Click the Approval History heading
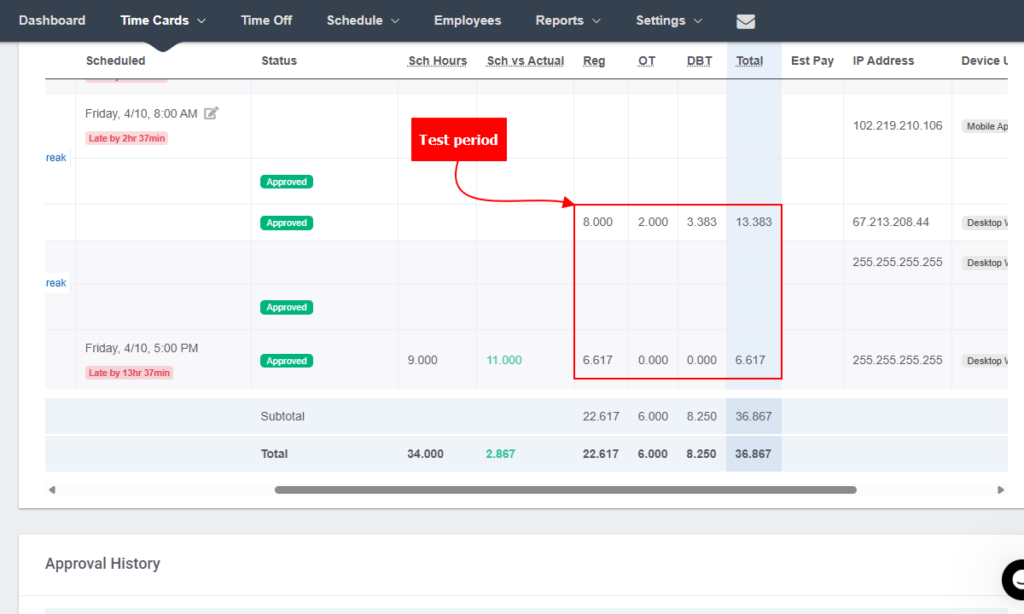 click(x=103, y=563)
